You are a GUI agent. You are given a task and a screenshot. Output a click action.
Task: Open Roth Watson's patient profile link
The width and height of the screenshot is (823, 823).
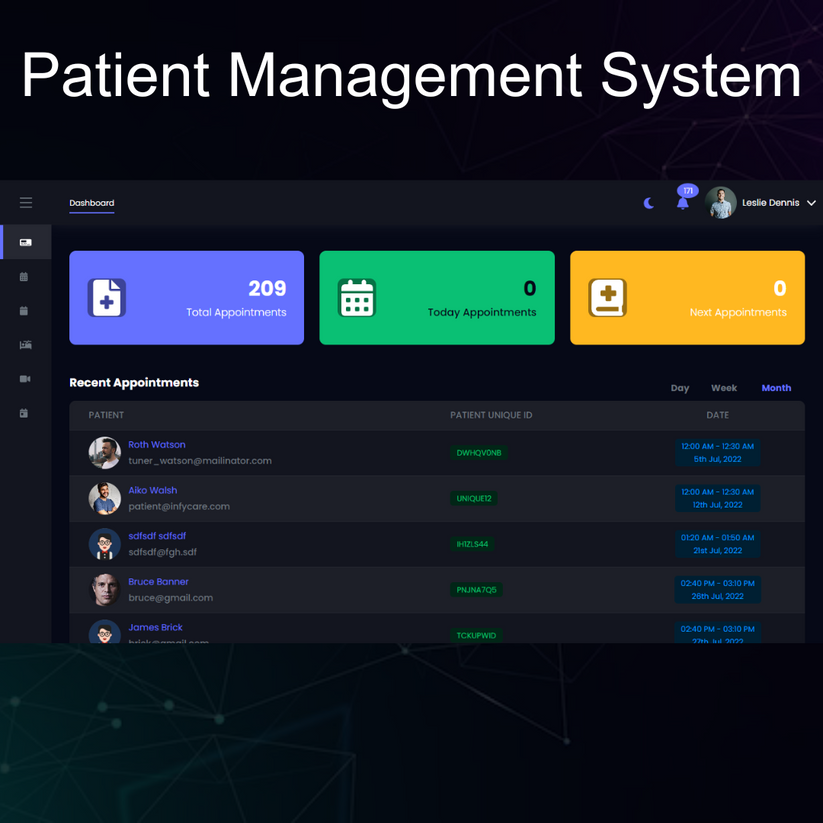[x=157, y=445]
